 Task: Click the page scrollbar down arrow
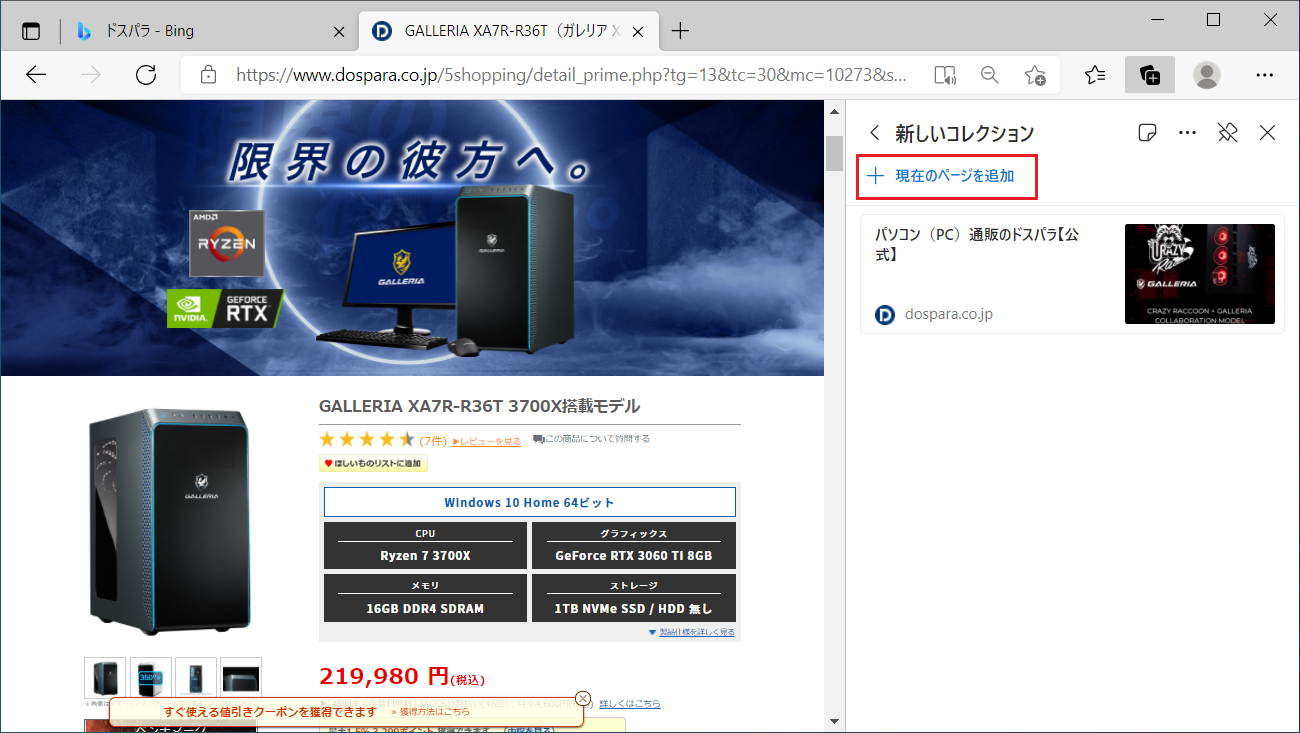834,722
